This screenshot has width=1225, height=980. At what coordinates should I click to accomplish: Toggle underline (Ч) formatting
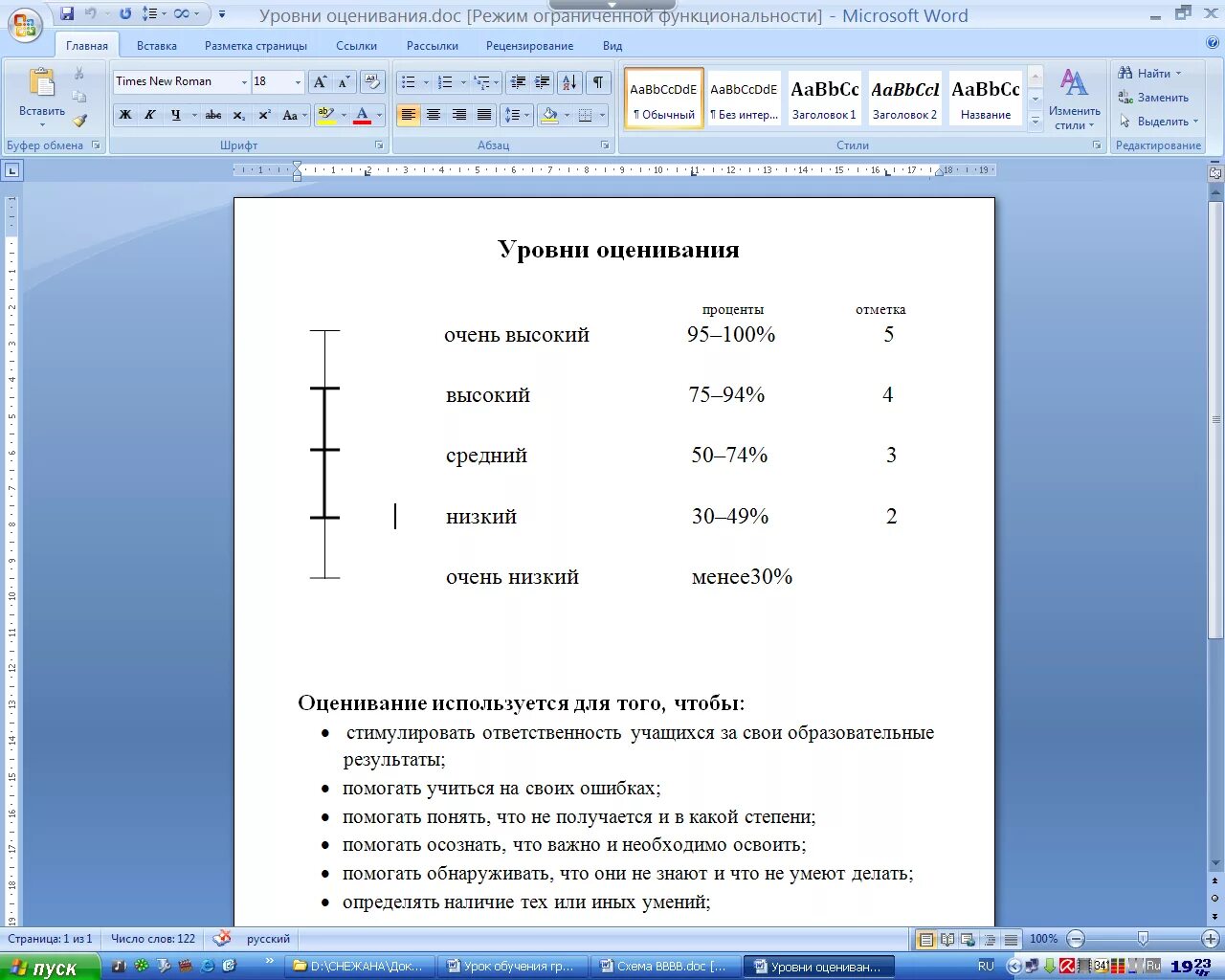pos(175,115)
